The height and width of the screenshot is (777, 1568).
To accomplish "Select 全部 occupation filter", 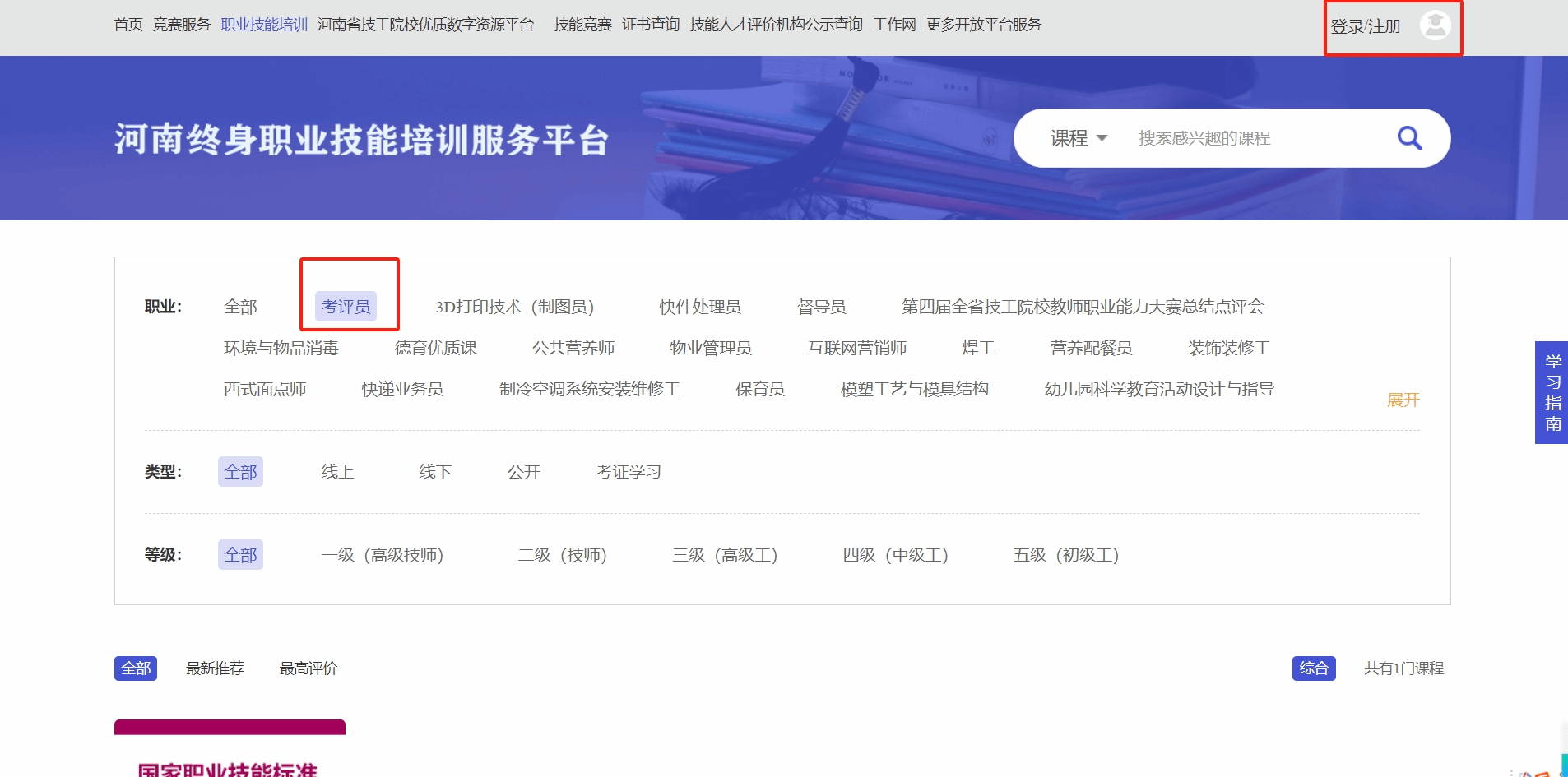I will tap(240, 307).
